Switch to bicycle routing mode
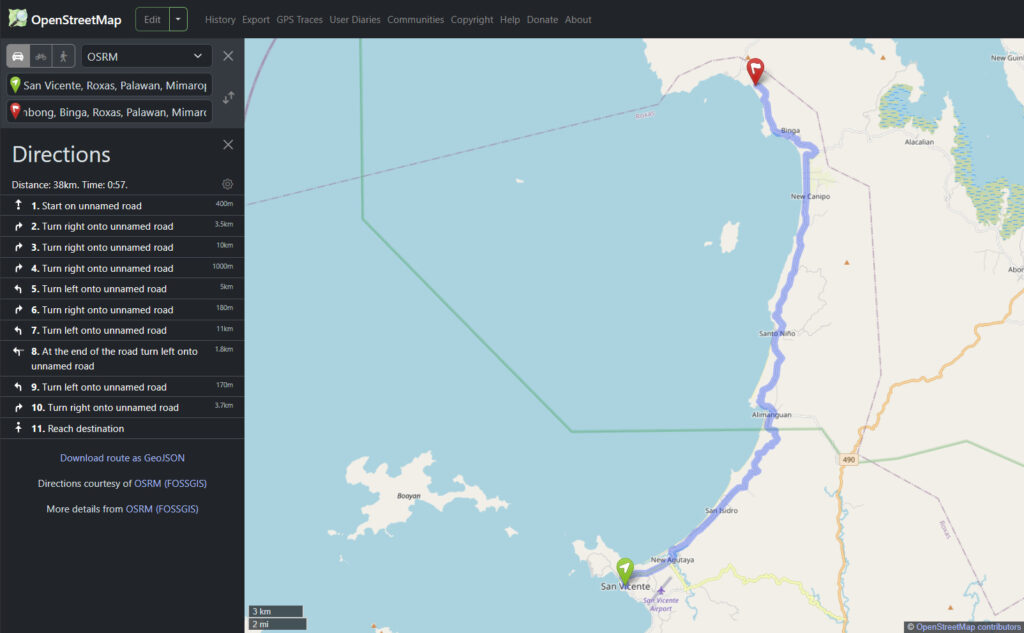The image size is (1024, 633). [41, 56]
